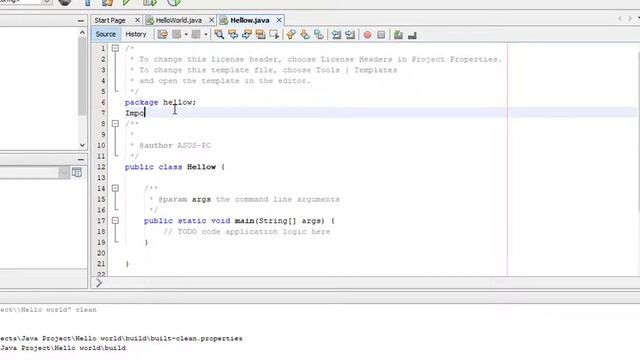The width and height of the screenshot is (640, 360).
Task: Toggle Bookmark icon in editor toolbar
Action: tap(319, 35)
